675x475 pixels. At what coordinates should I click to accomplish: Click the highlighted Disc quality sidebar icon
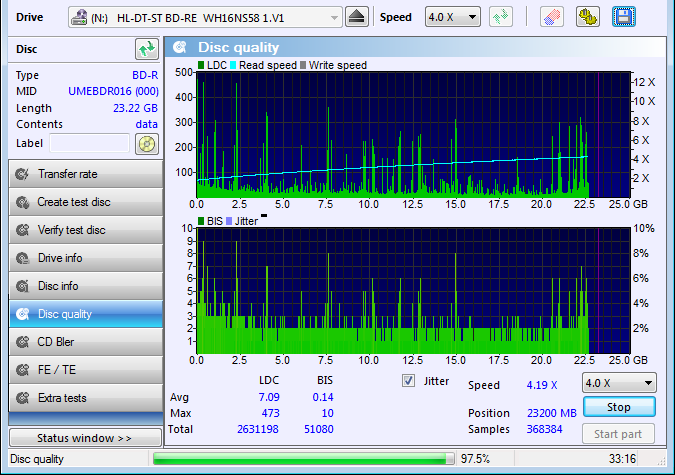pyautogui.click(x=22, y=314)
